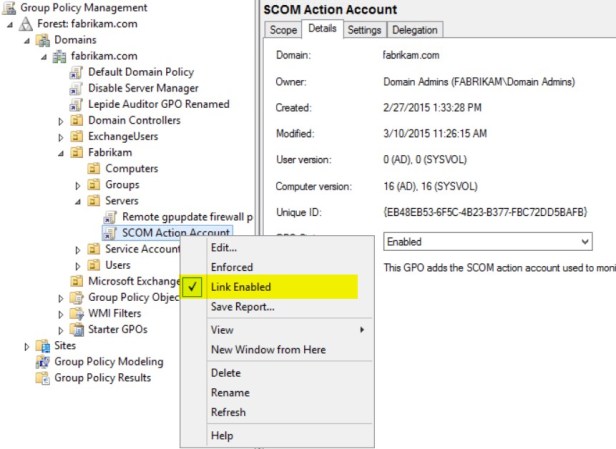Select the Remote gpupdate firewall GPO link
This screenshot has width=616, height=449.
pyautogui.click(x=187, y=217)
